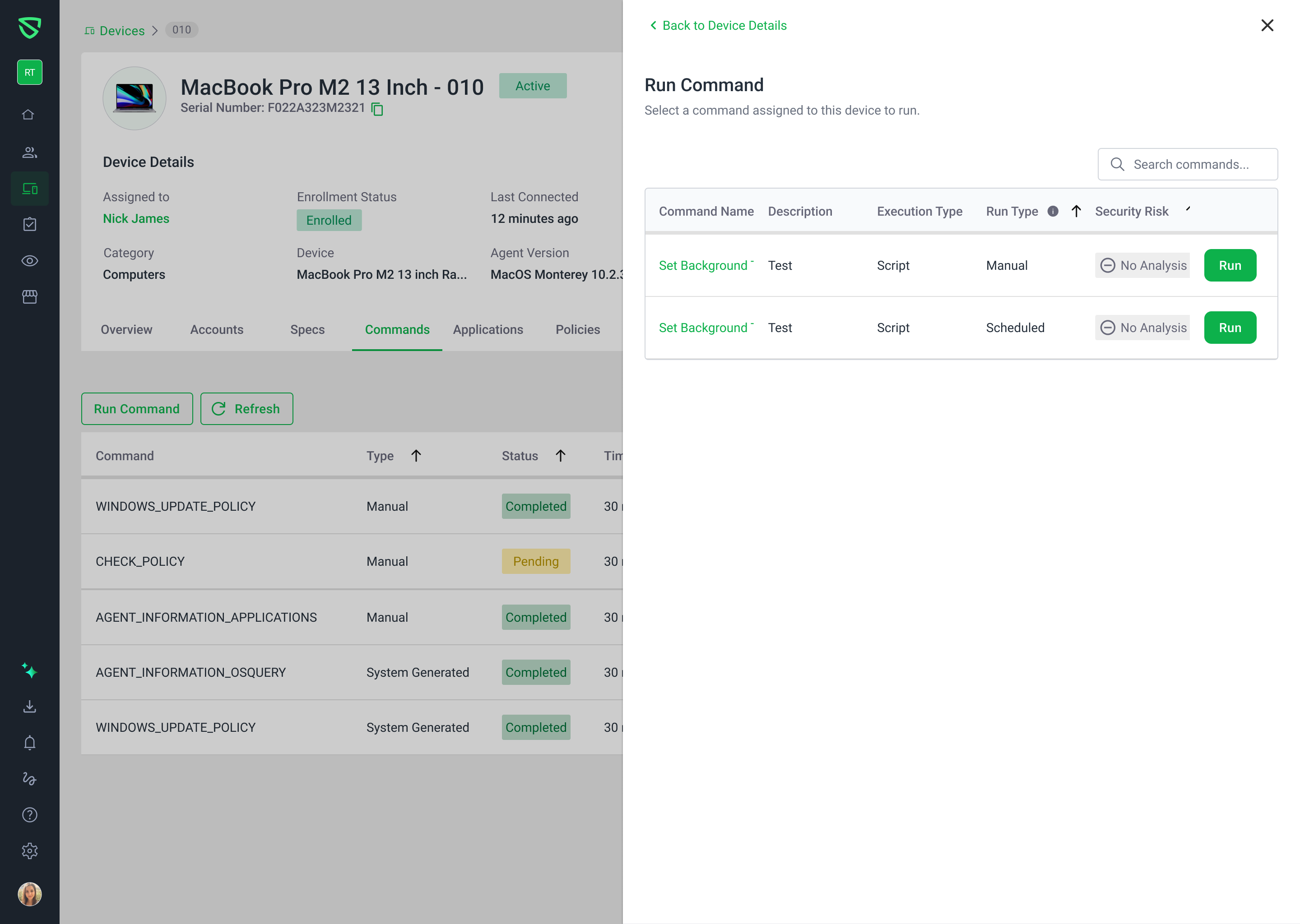Open the settings gear icon

[x=30, y=851]
